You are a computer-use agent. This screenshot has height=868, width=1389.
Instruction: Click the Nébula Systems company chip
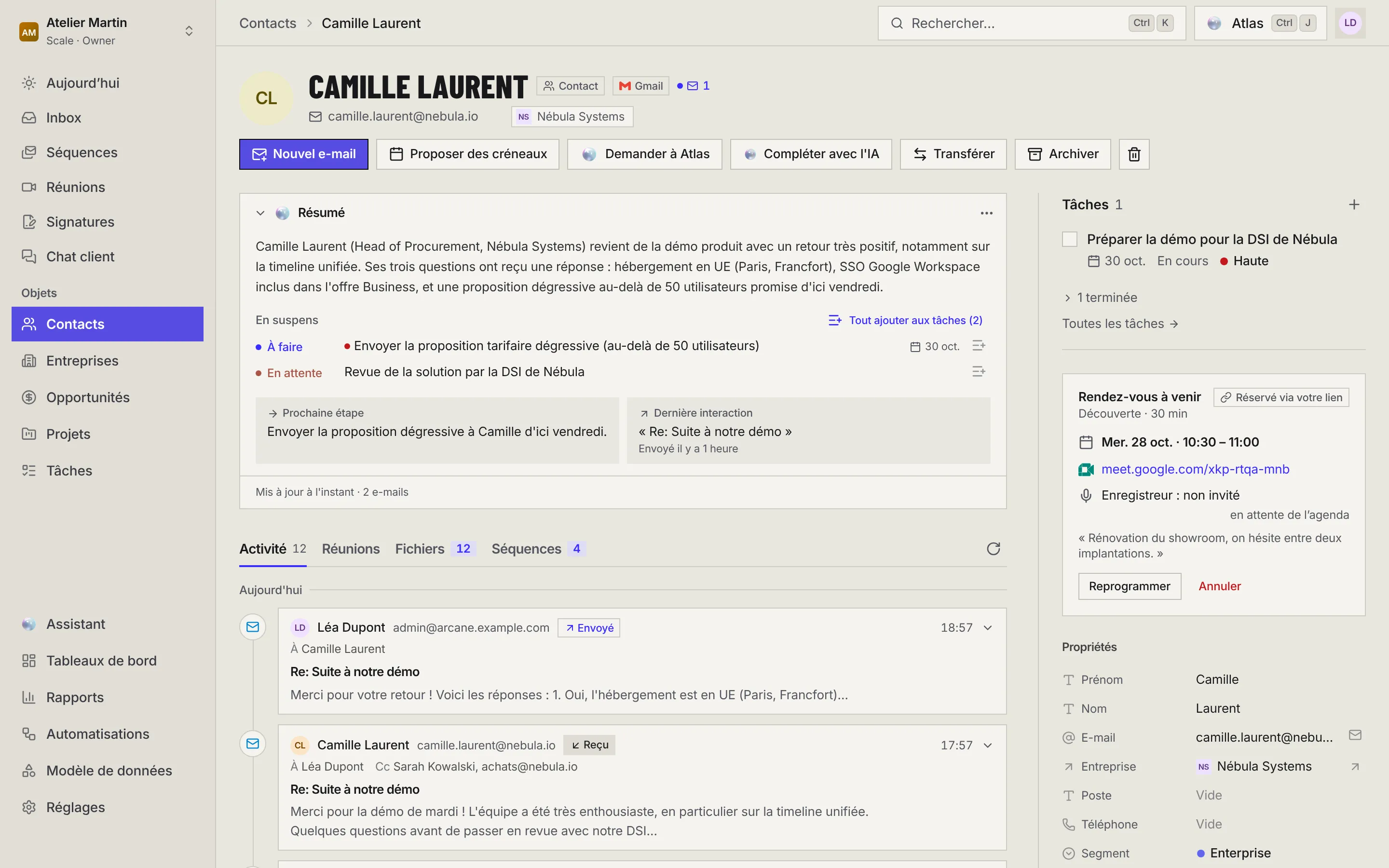(x=572, y=117)
